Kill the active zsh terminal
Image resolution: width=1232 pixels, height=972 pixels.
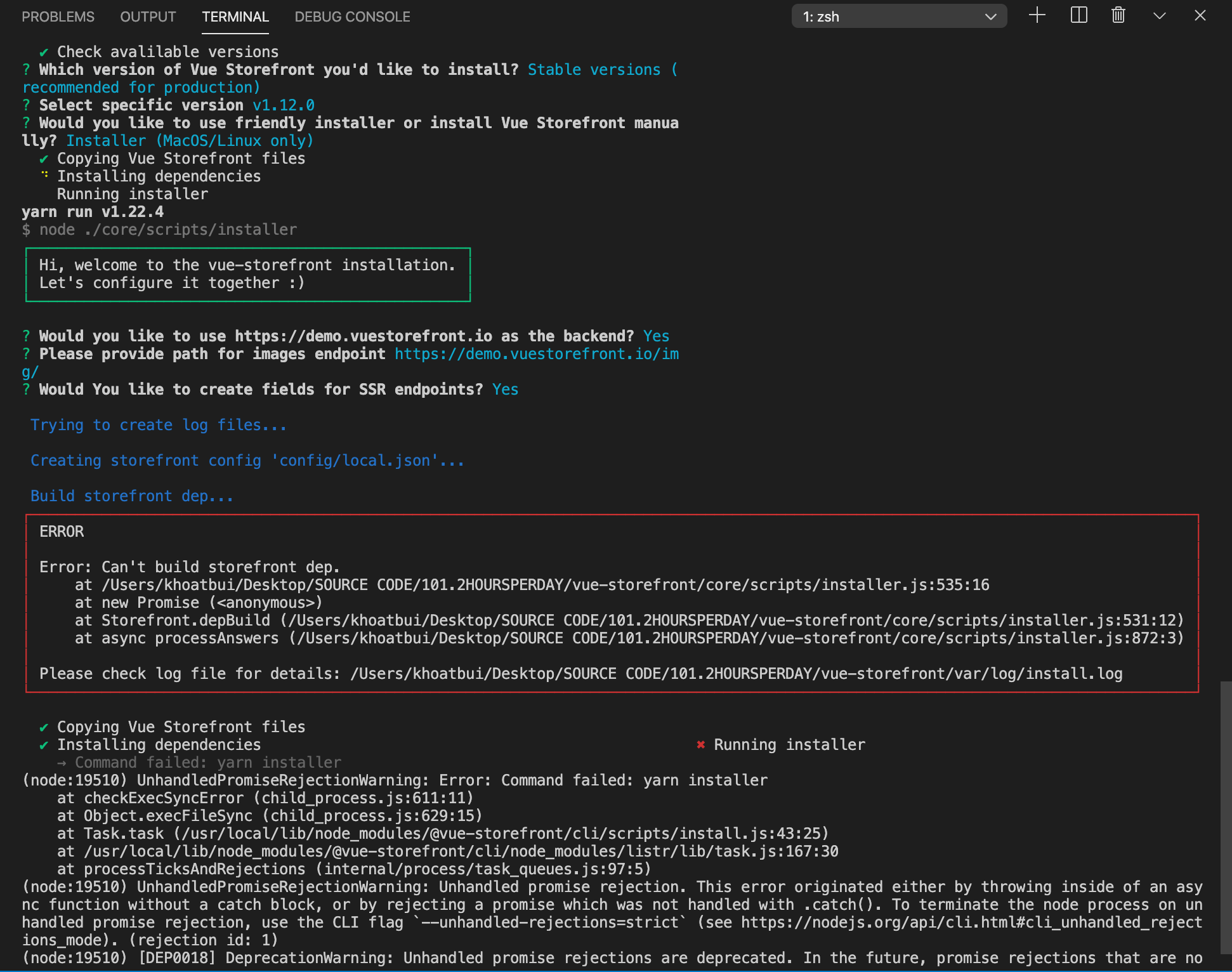click(x=1118, y=16)
